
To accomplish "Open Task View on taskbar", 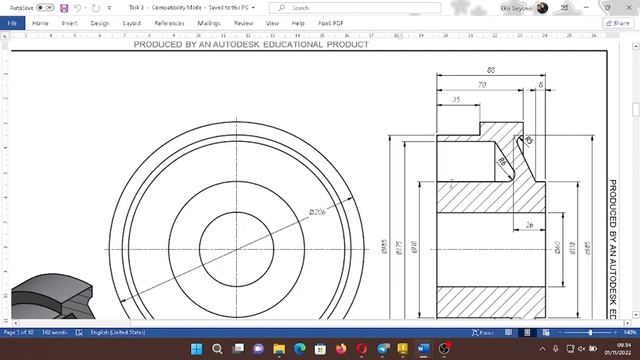I will (x=238, y=349).
